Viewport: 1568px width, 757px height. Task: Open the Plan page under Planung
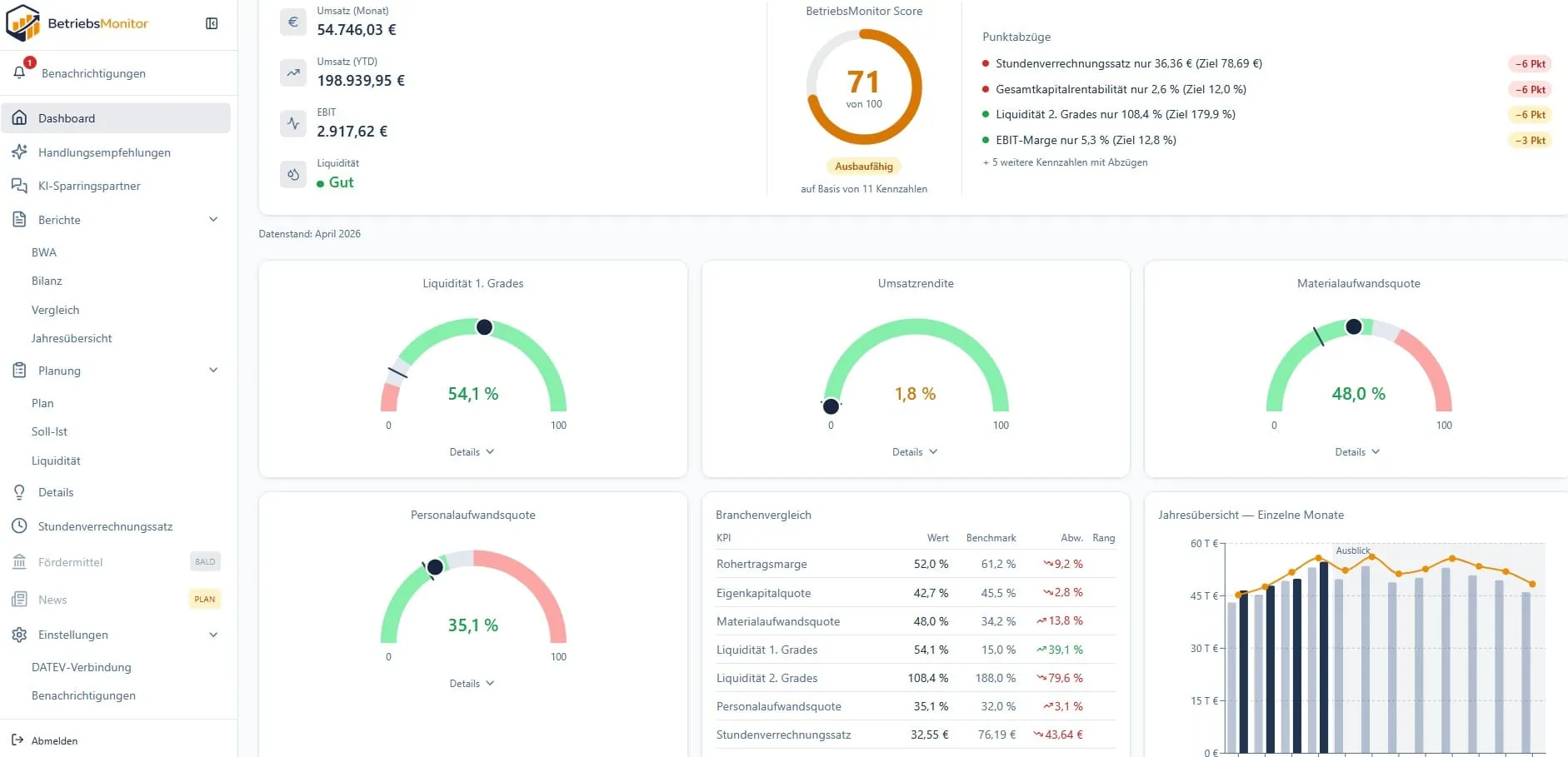(x=42, y=403)
